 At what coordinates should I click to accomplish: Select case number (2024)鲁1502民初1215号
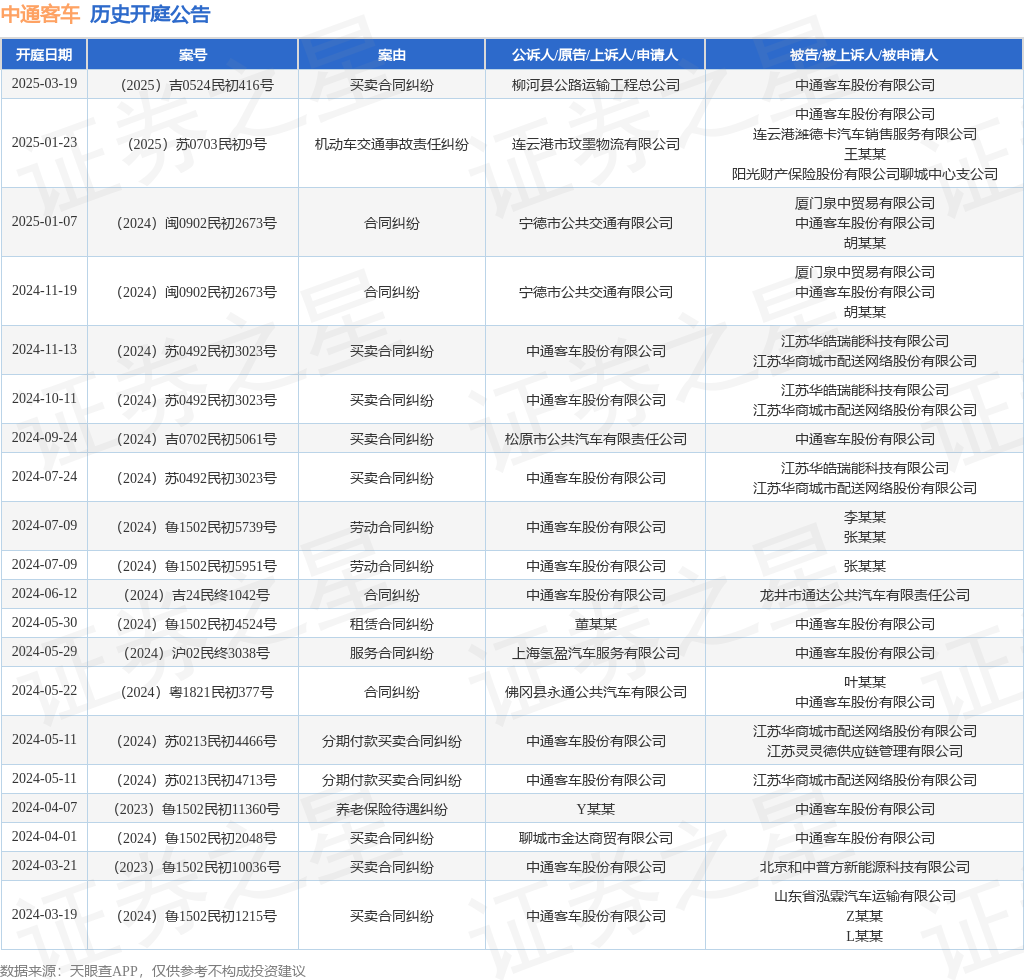(x=194, y=916)
